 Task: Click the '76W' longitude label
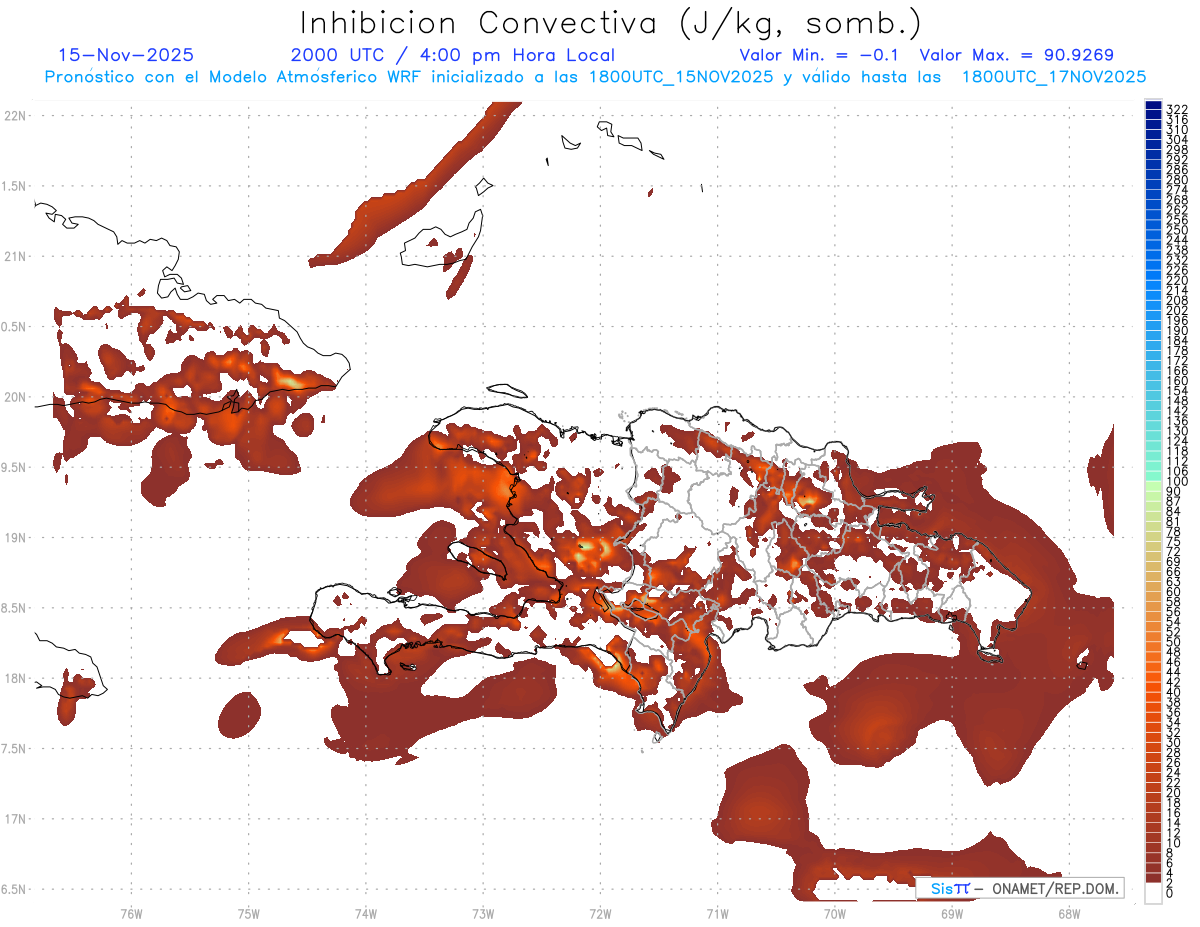[131, 913]
